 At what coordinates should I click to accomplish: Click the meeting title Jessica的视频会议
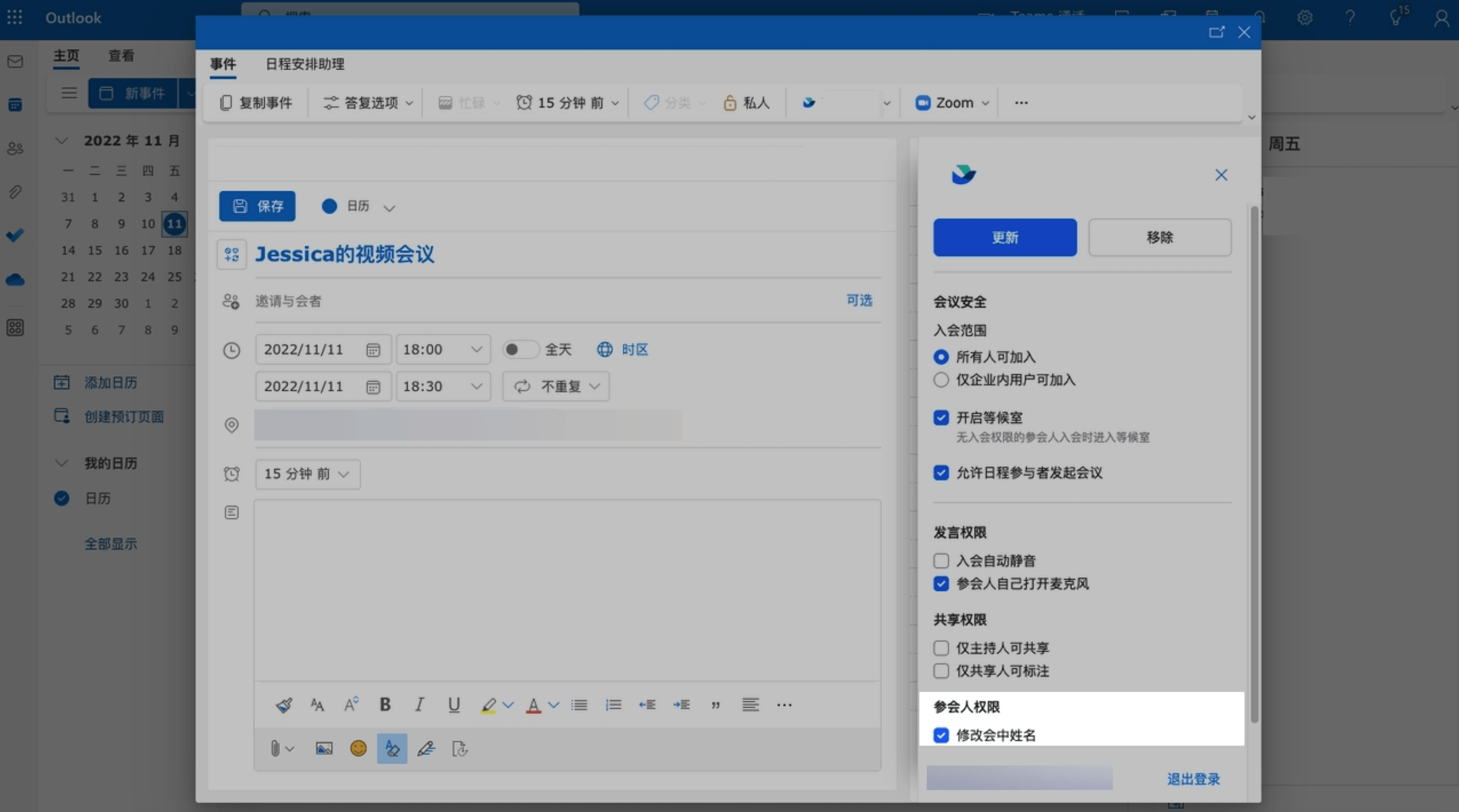[x=345, y=255]
